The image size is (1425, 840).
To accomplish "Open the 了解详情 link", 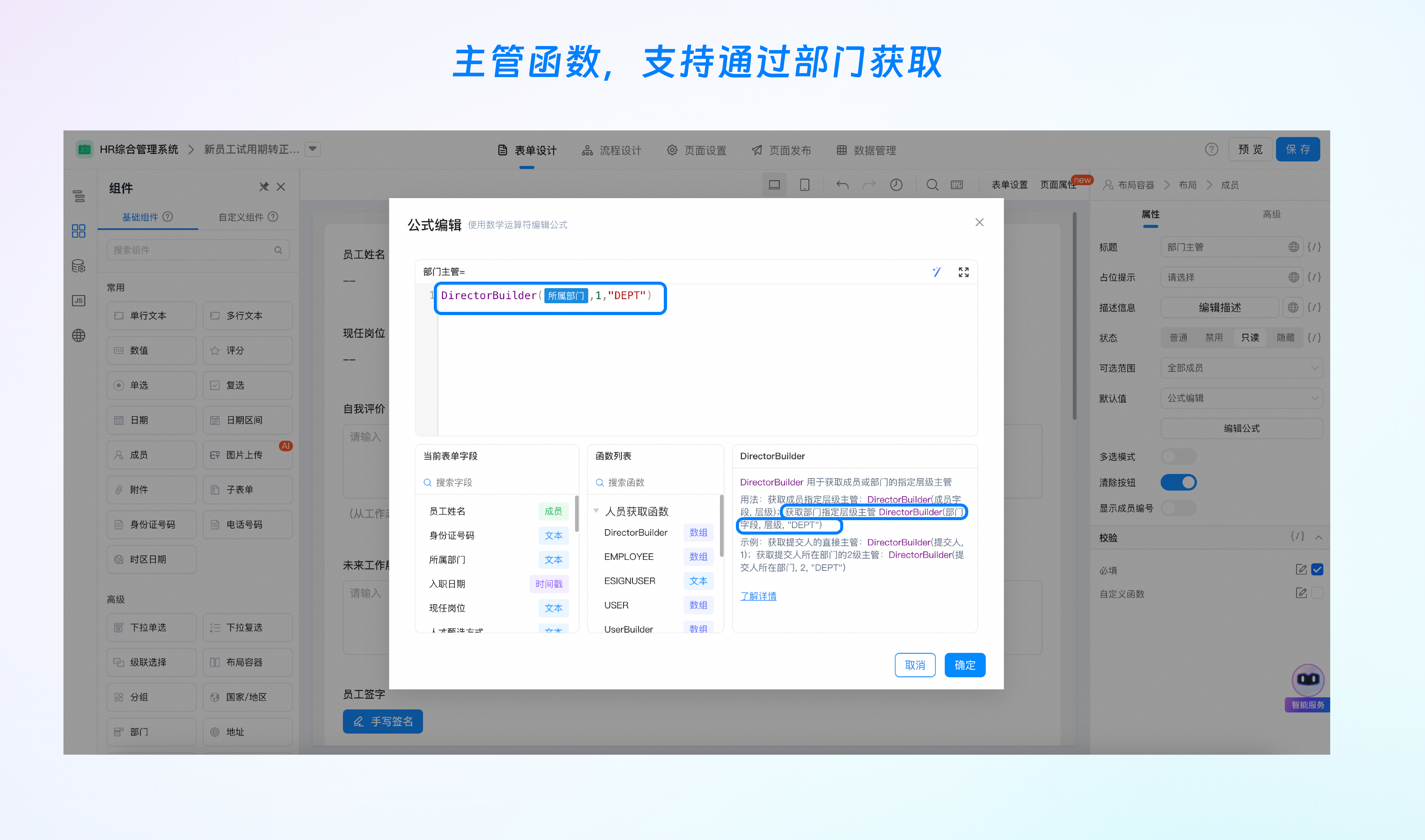I will pos(758,597).
